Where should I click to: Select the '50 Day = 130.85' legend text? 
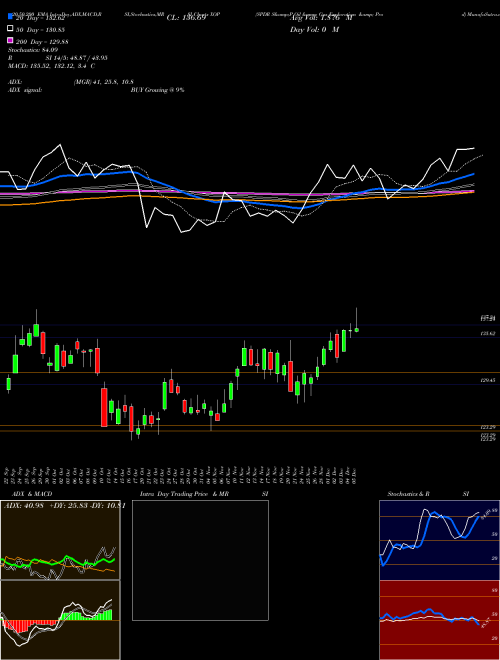tap(42, 30)
